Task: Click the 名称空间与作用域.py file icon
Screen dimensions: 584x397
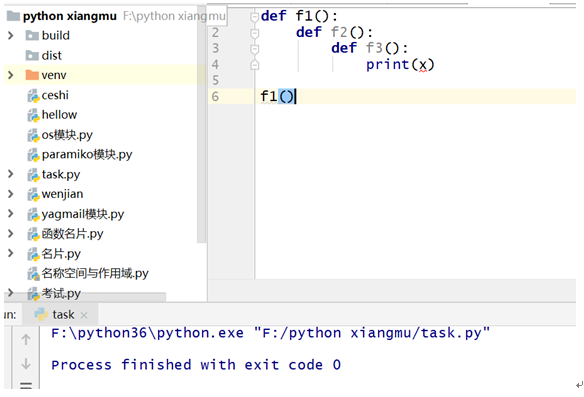Action: 33,274
